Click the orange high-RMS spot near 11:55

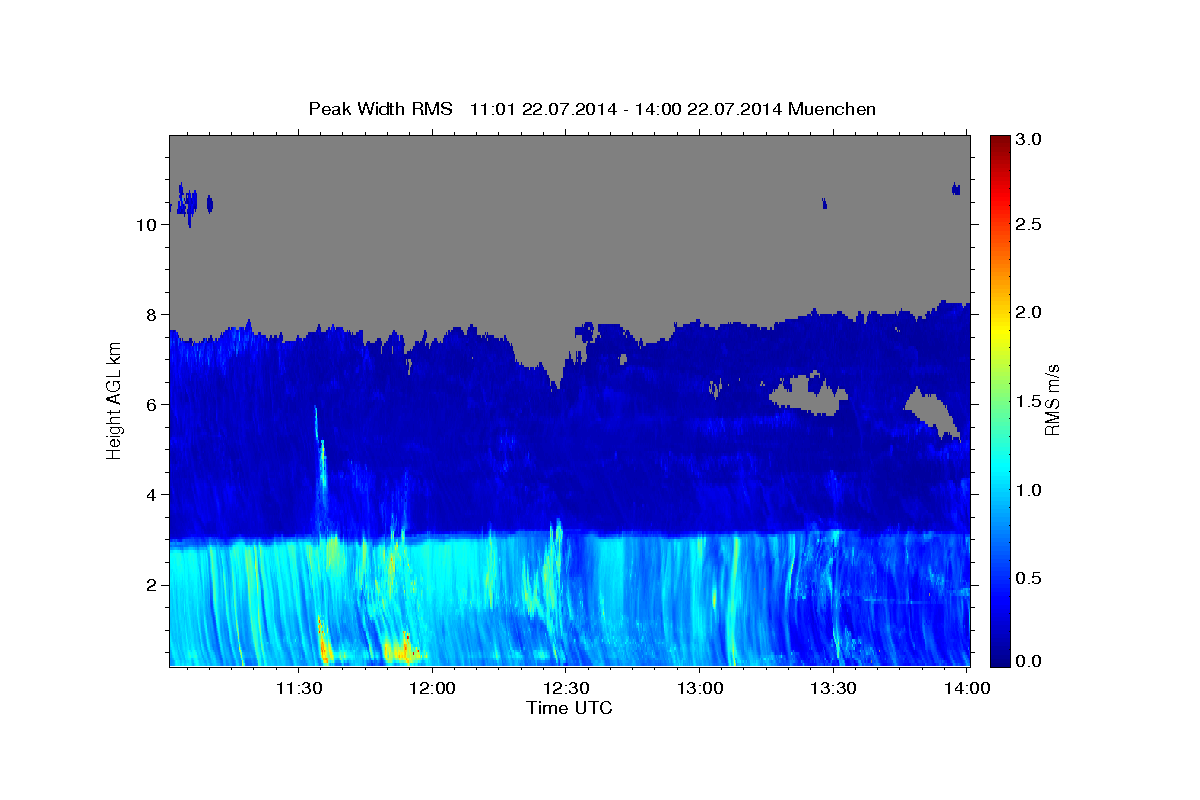(x=402, y=650)
